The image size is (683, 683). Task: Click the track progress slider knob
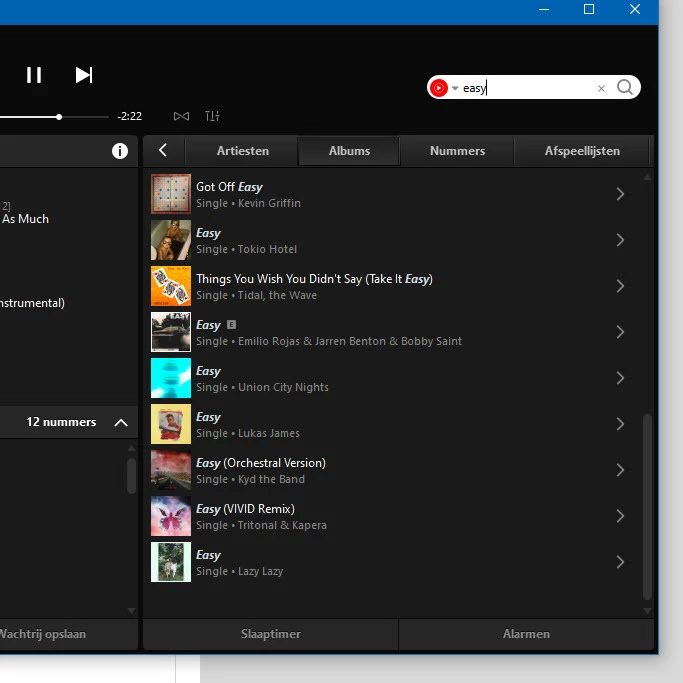[59, 117]
